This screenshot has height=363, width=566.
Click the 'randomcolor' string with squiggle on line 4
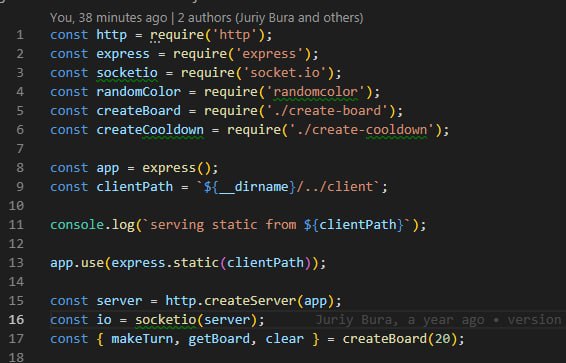tap(316, 92)
